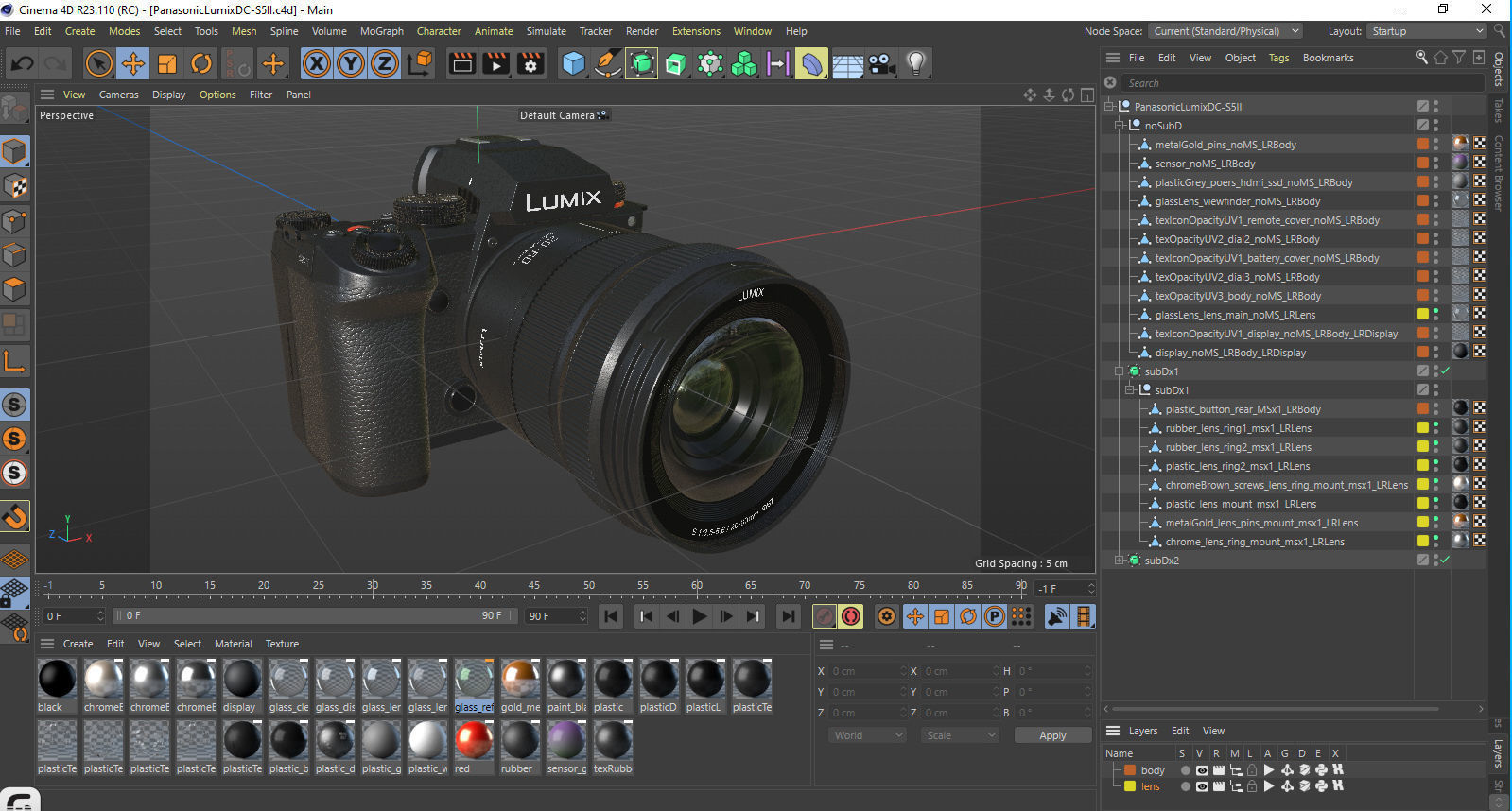Add a Light object
Image resolution: width=1512 pixels, height=811 pixels.
coord(915,63)
